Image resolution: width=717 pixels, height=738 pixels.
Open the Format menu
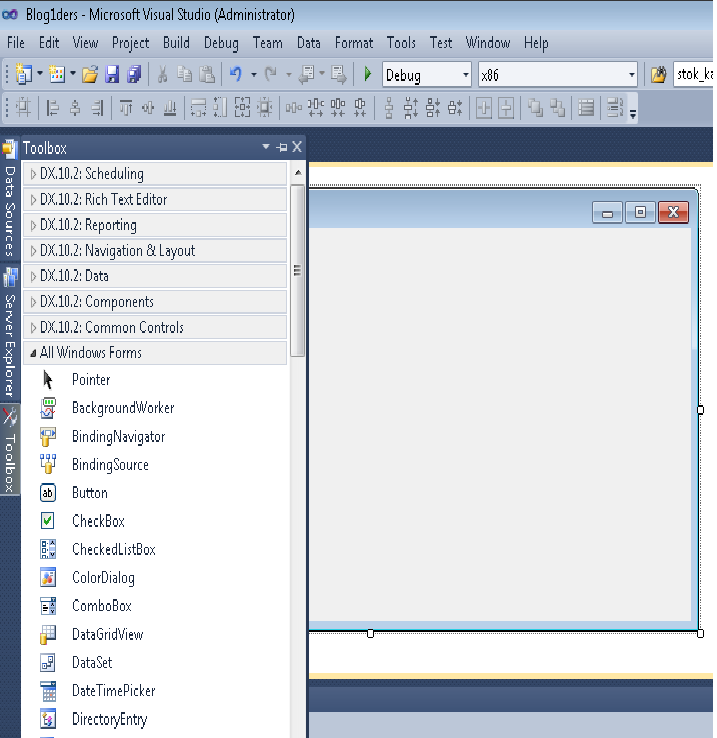(x=354, y=43)
